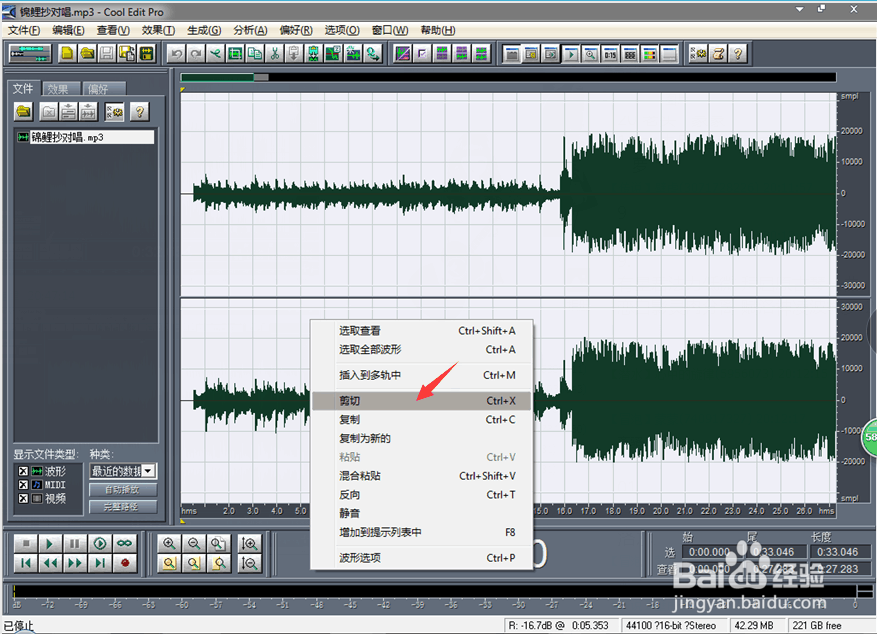Zoom out full both axes
The height and width of the screenshot is (634, 877).
(x=218, y=543)
